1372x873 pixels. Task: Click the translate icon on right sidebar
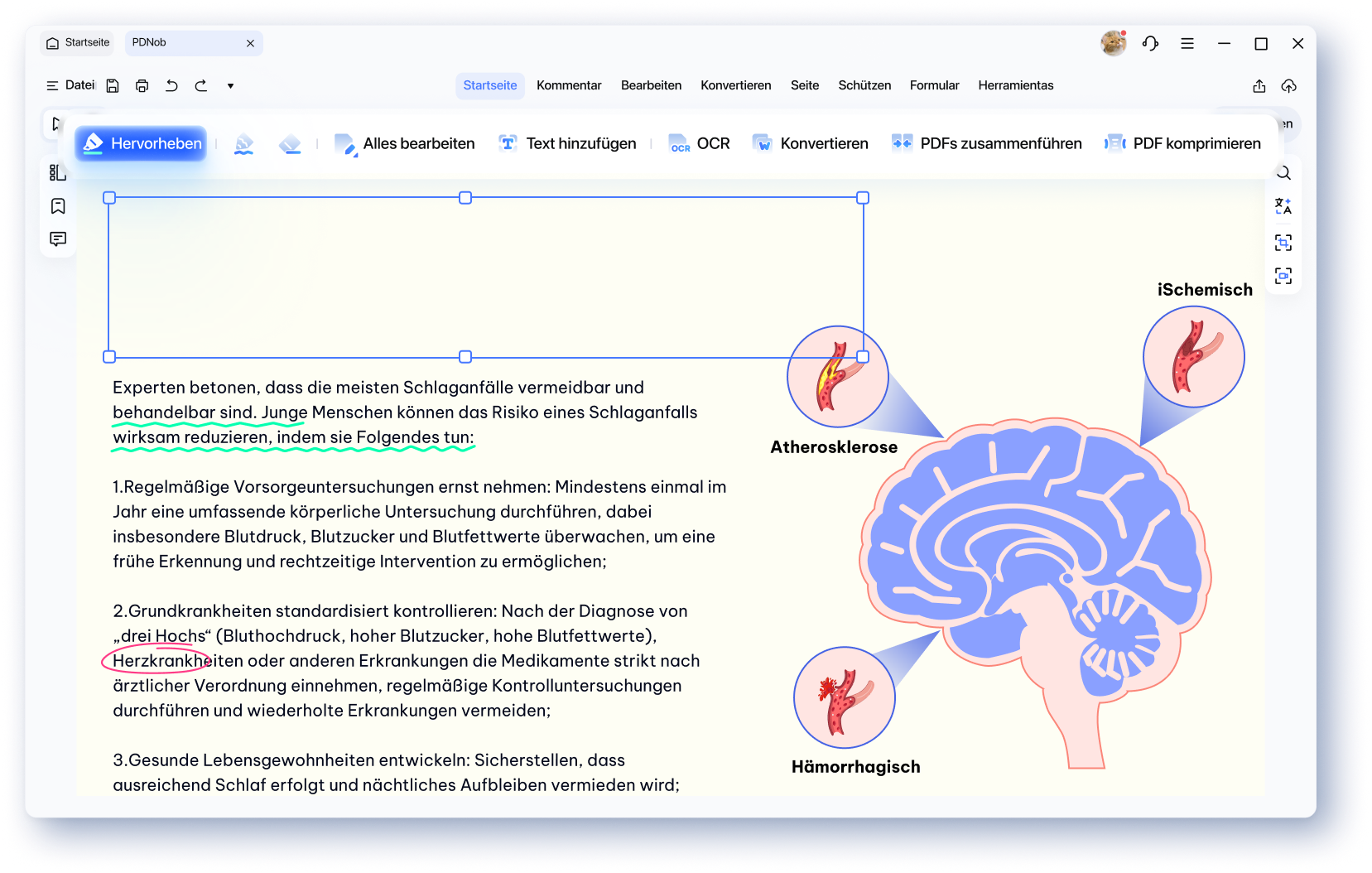click(x=1283, y=206)
